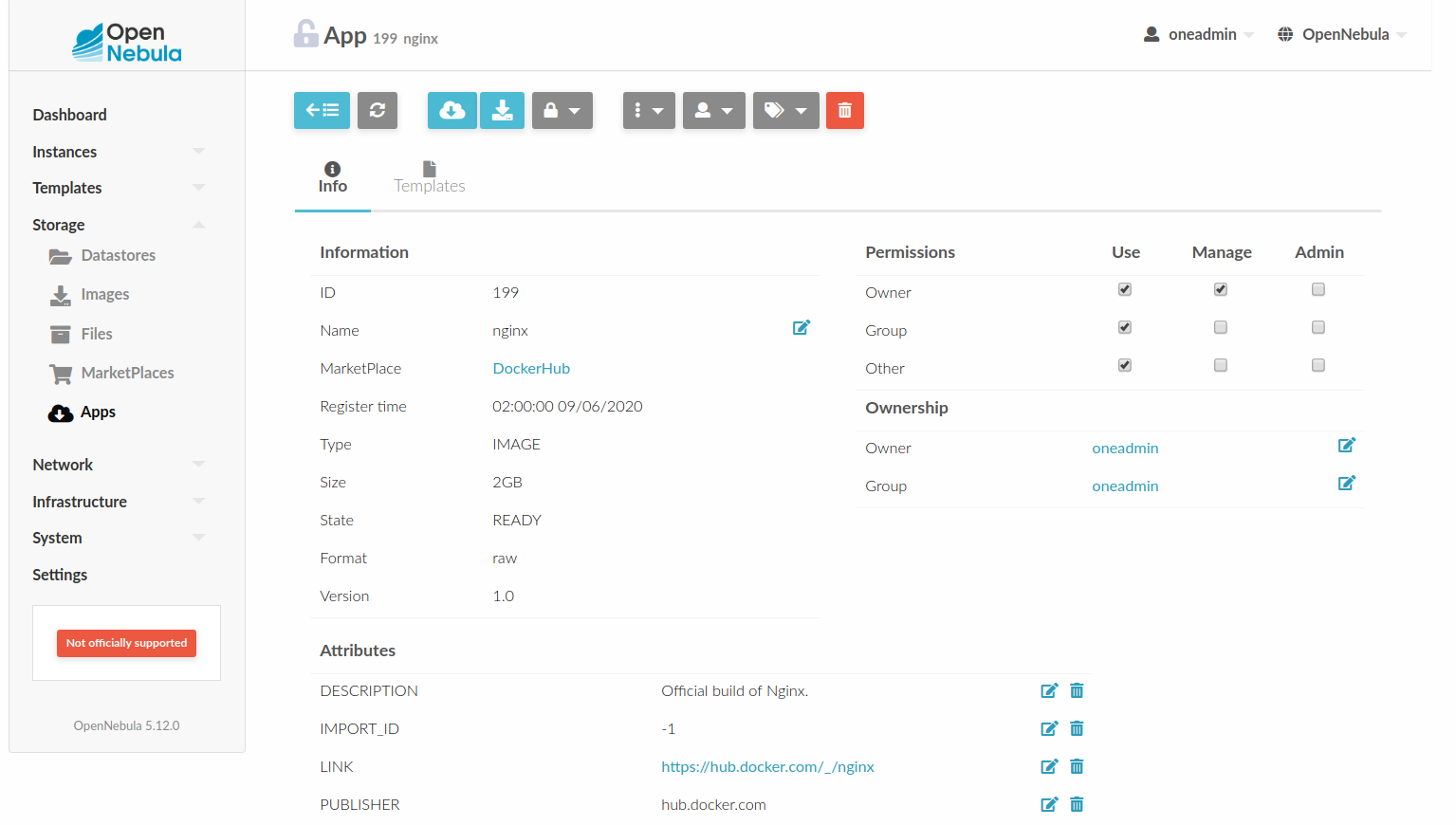Viewport: 1456px width, 825px height.
Task: Delete the DESCRIPTION attribute
Action: tap(1077, 690)
